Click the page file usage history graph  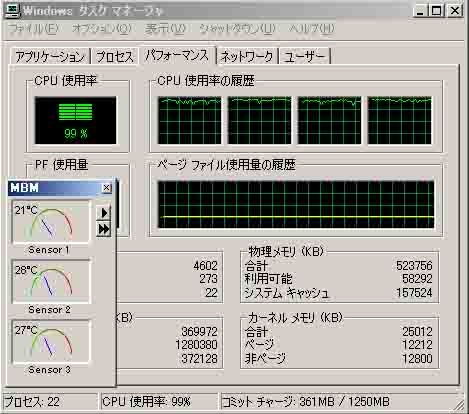click(296, 205)
